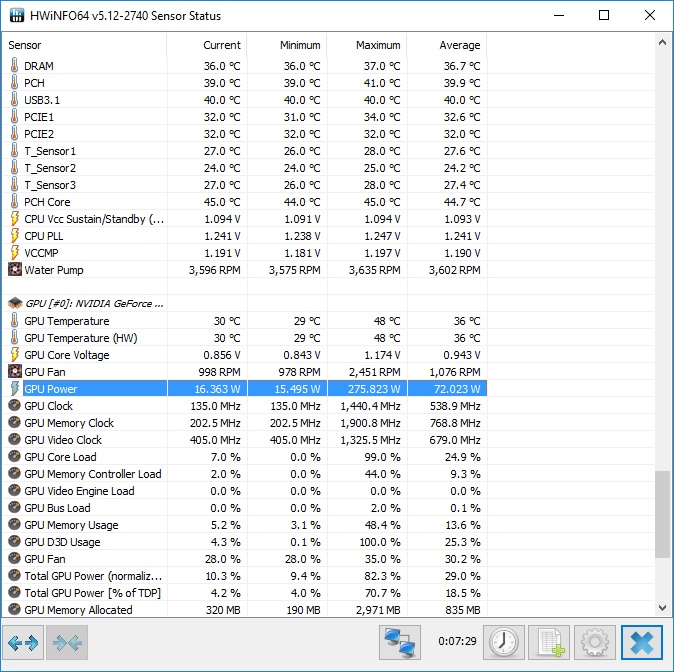Viewport: 674px width, 672px height.
Task: Click the scrollbar down arrow
Action: point(662,608)
